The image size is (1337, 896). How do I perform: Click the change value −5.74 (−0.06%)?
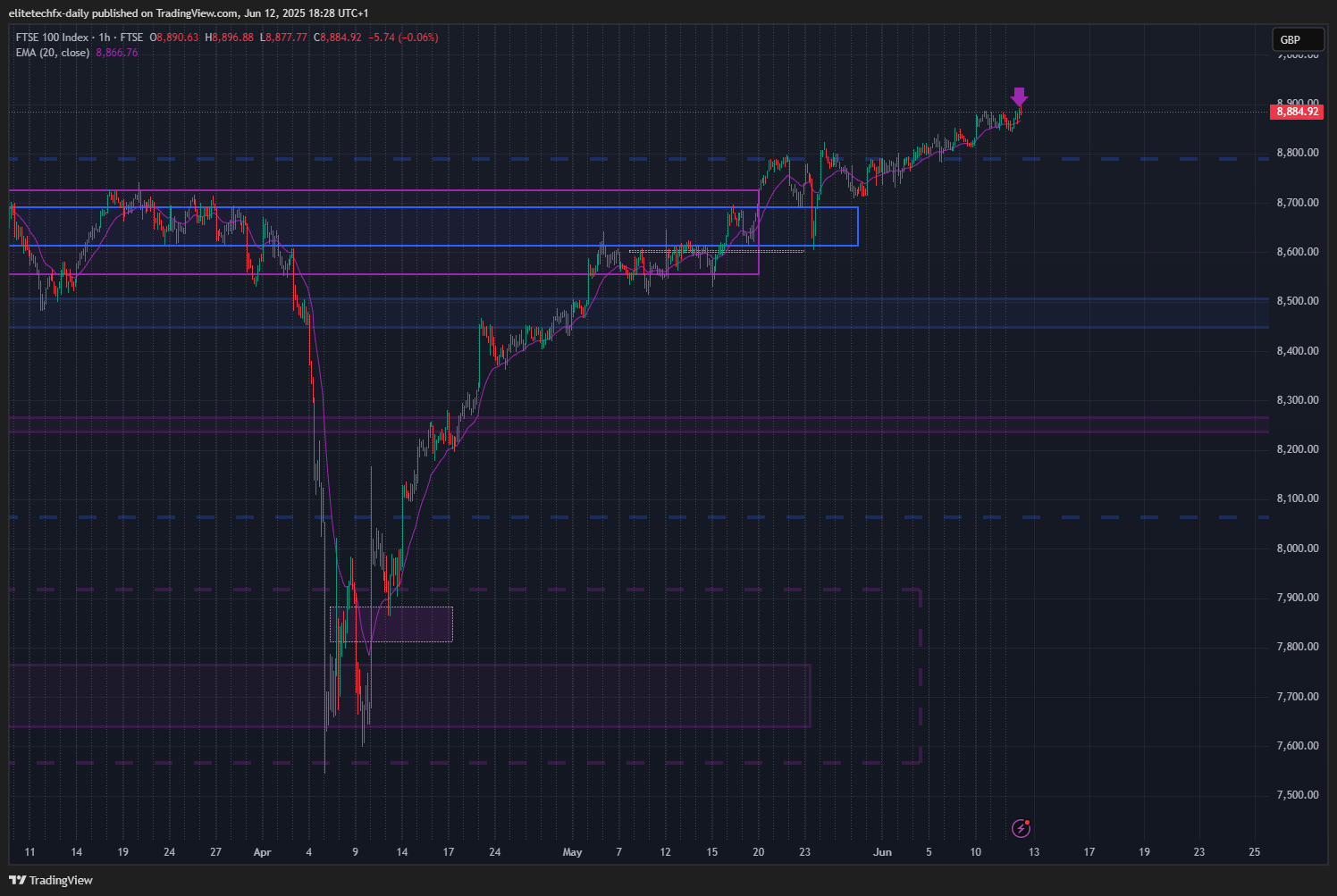[403, 38]
